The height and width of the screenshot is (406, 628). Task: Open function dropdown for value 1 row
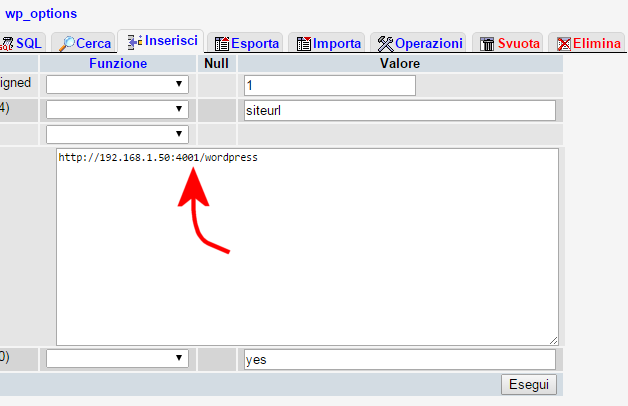(x=117, y=84)
